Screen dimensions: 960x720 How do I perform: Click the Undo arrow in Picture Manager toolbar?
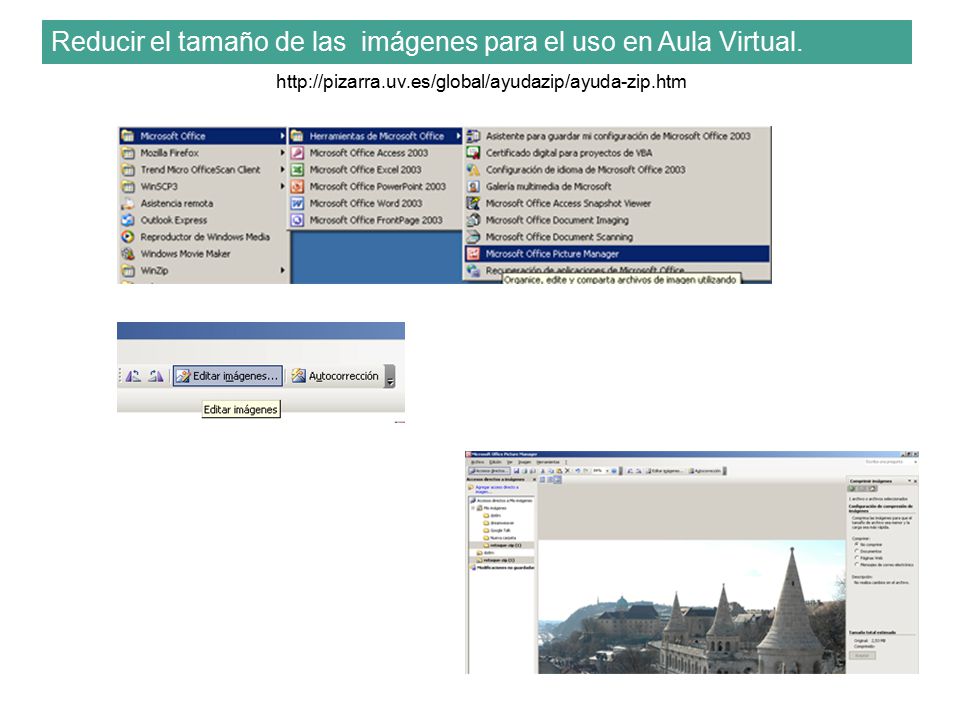578,471
